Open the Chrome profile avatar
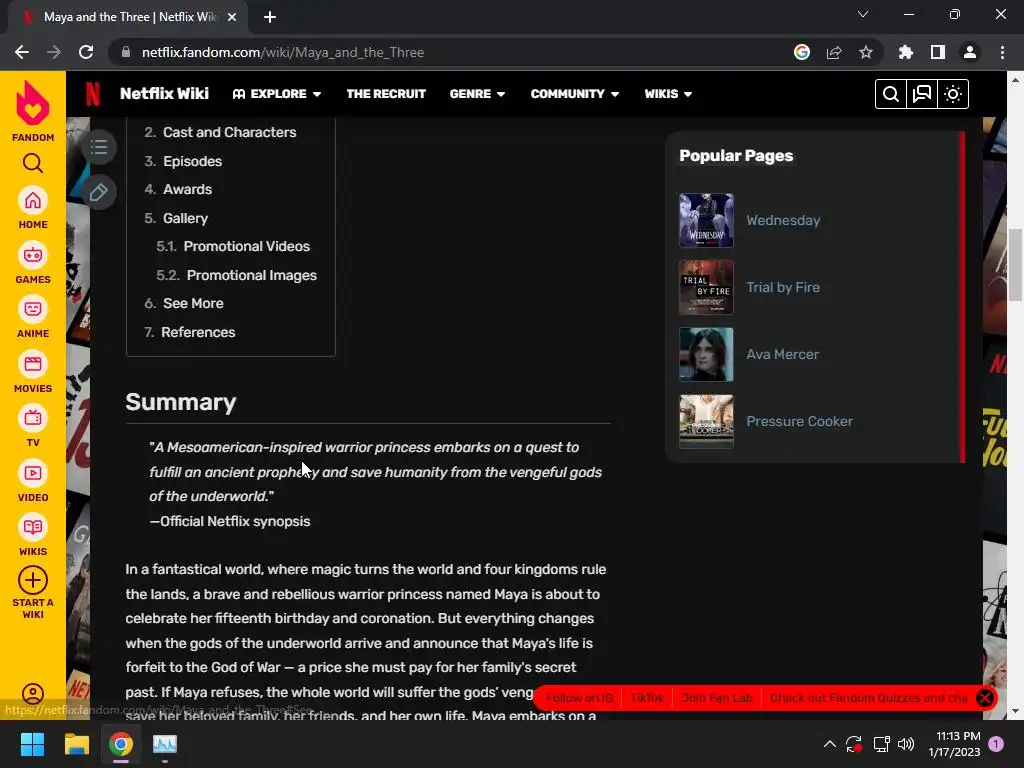 click(x=970, y=52)
